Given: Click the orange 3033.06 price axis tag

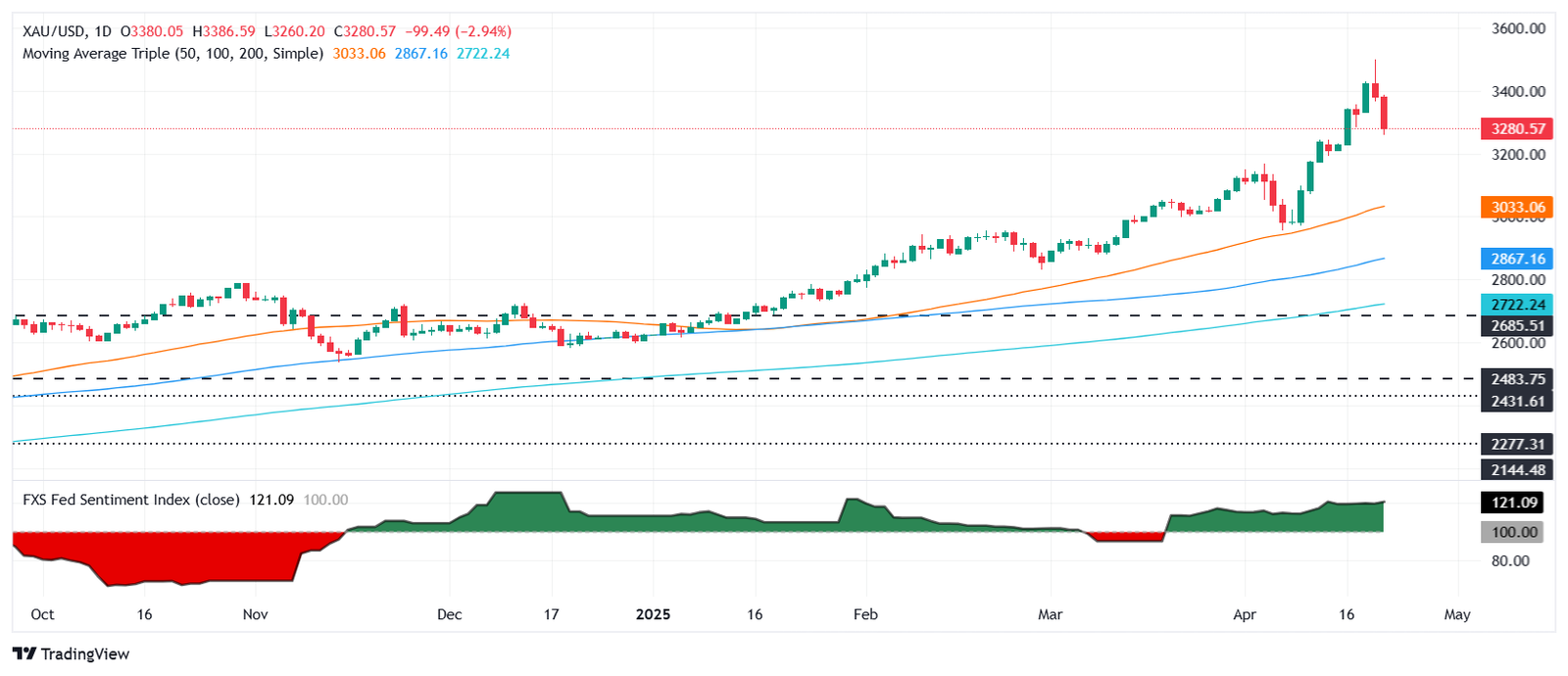Looking at the screenshot, I should 1517,207.
